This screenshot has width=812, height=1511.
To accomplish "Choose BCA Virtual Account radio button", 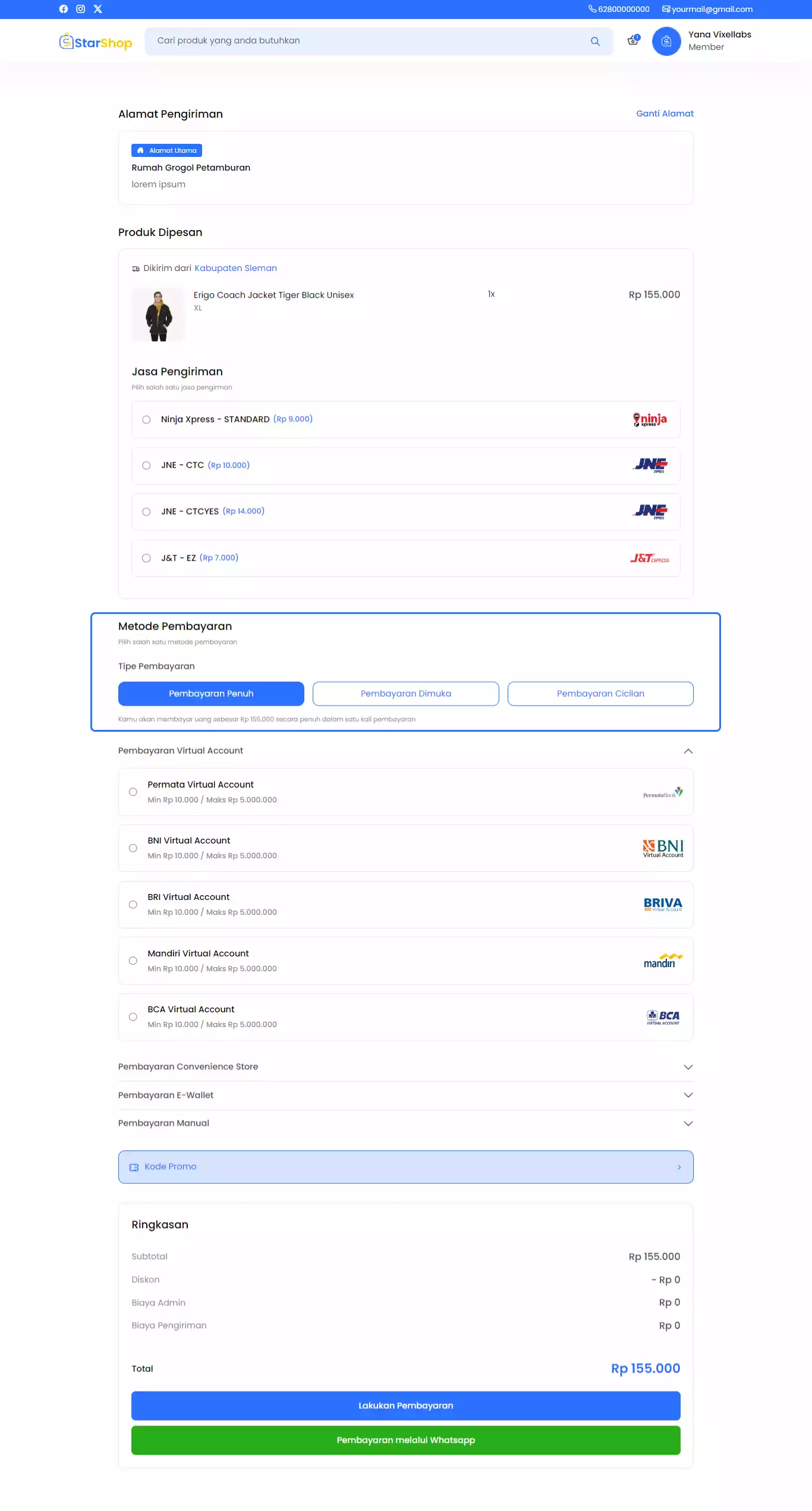I will point(133,1017).
